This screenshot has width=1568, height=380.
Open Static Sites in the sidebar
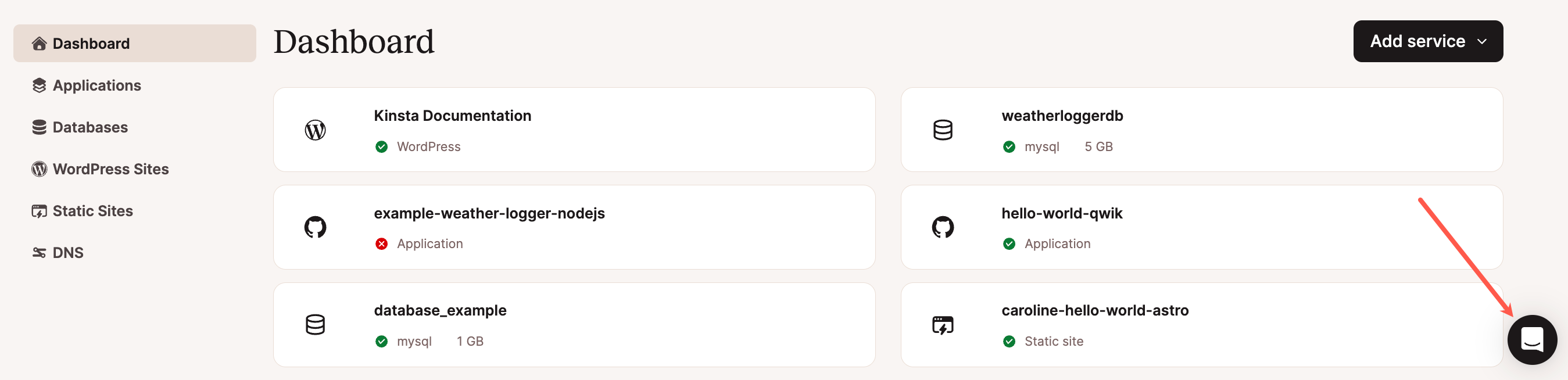coord(92,211)
